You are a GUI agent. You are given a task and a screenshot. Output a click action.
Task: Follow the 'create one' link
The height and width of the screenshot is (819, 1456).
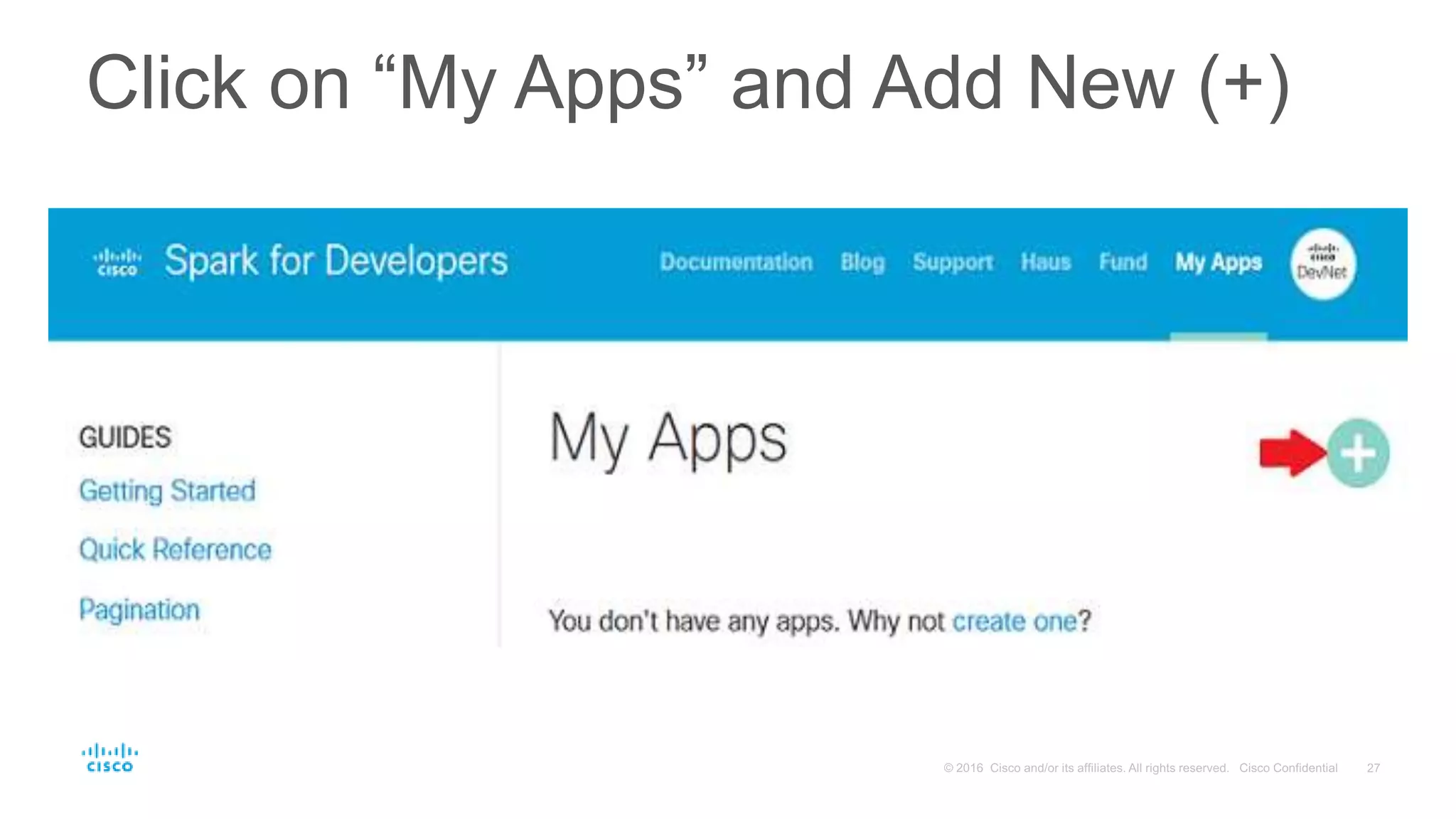[1015, 621]
